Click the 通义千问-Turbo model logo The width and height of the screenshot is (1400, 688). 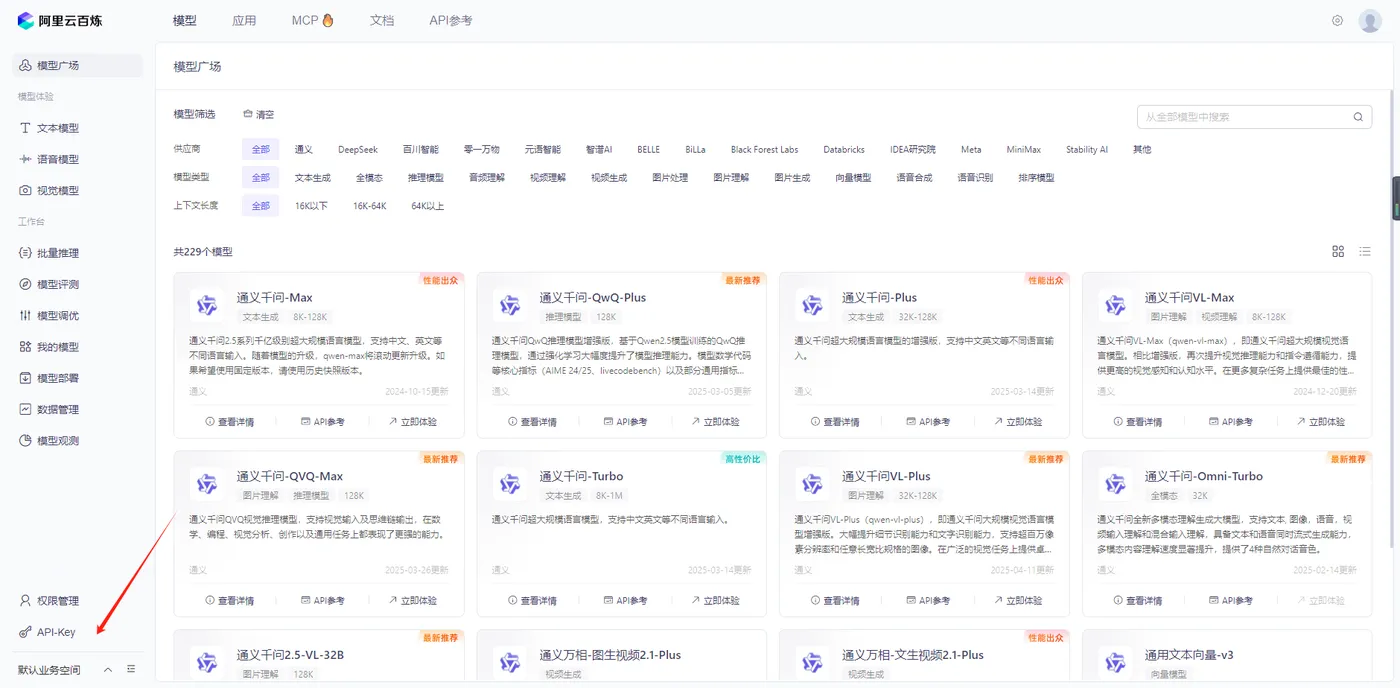510,484
